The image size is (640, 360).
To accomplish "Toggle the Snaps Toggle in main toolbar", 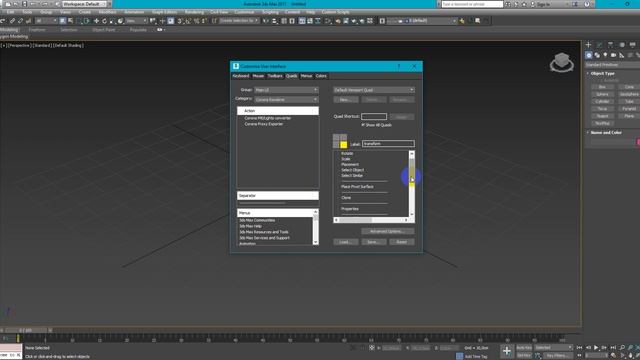I will (180, 21).
